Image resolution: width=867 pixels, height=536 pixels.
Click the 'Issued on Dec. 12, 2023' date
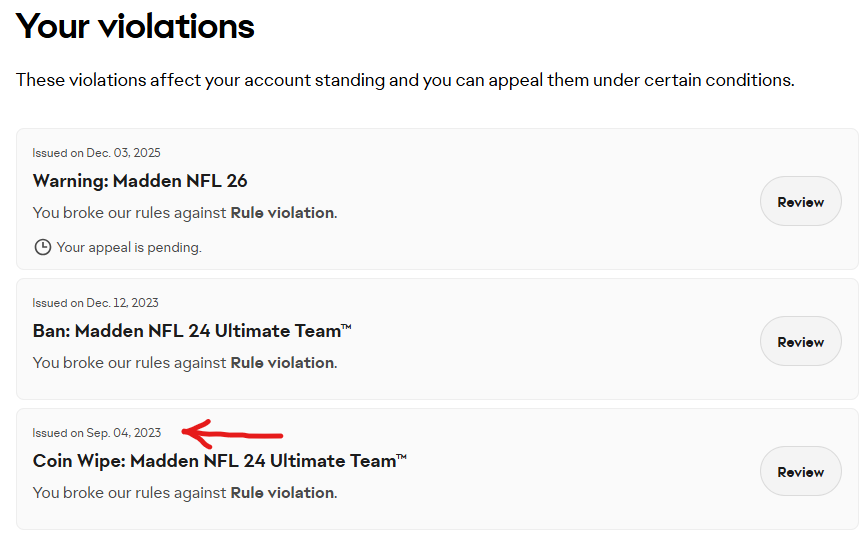95,303
